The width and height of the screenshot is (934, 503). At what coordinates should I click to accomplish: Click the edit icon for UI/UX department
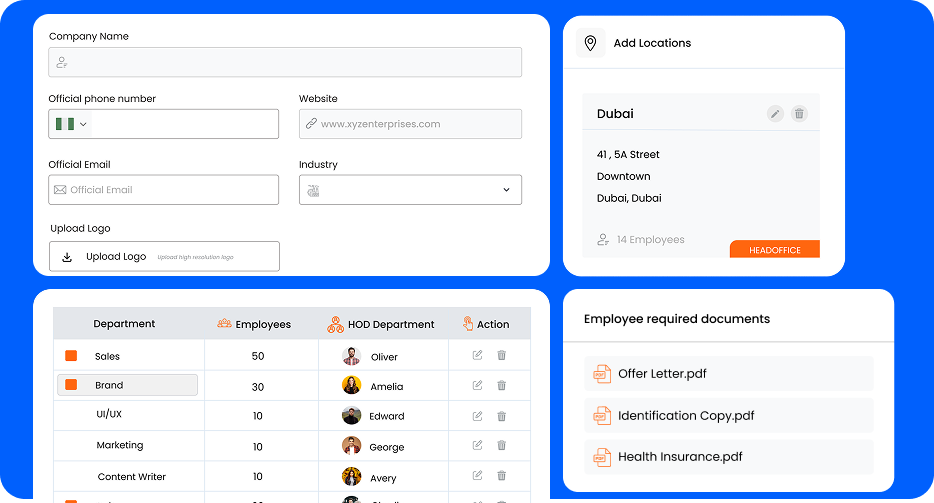[x=477, y=415]
